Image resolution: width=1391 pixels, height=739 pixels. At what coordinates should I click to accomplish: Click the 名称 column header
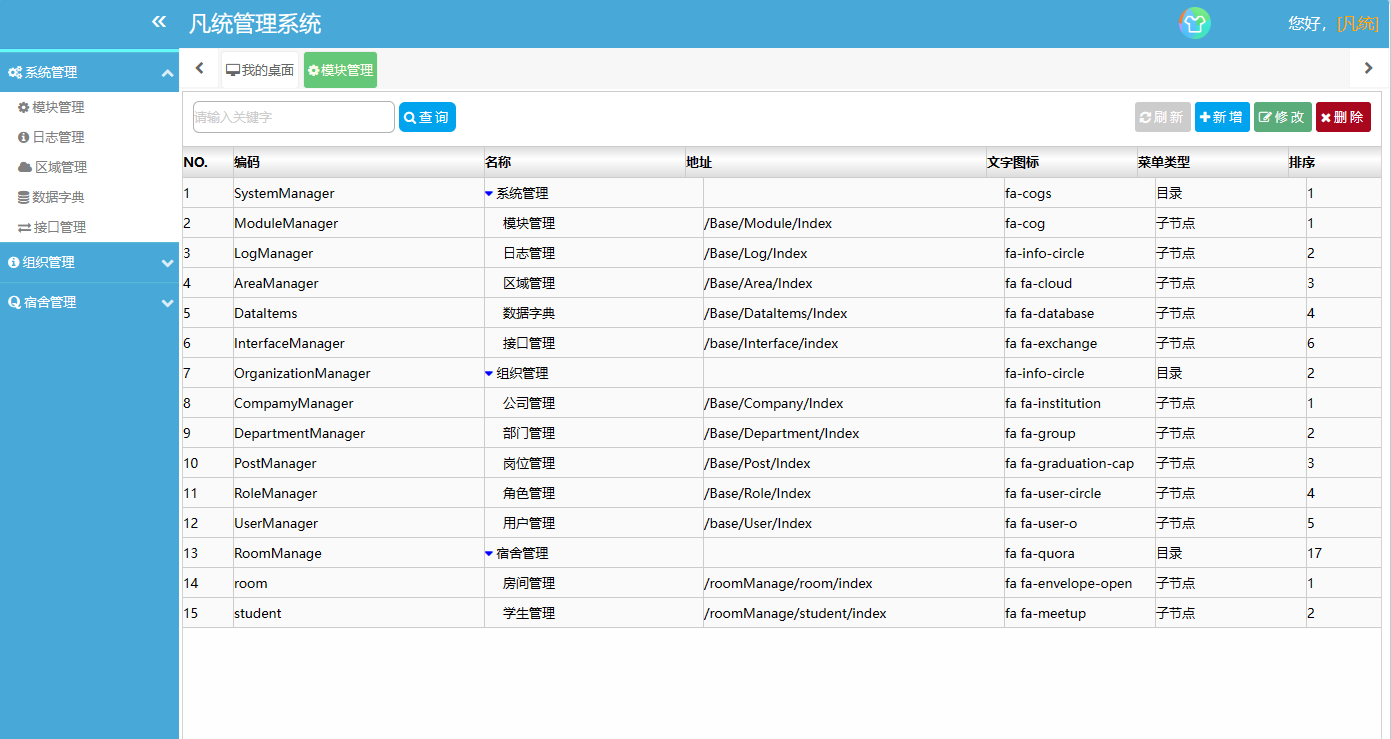[x=585, y=162]
